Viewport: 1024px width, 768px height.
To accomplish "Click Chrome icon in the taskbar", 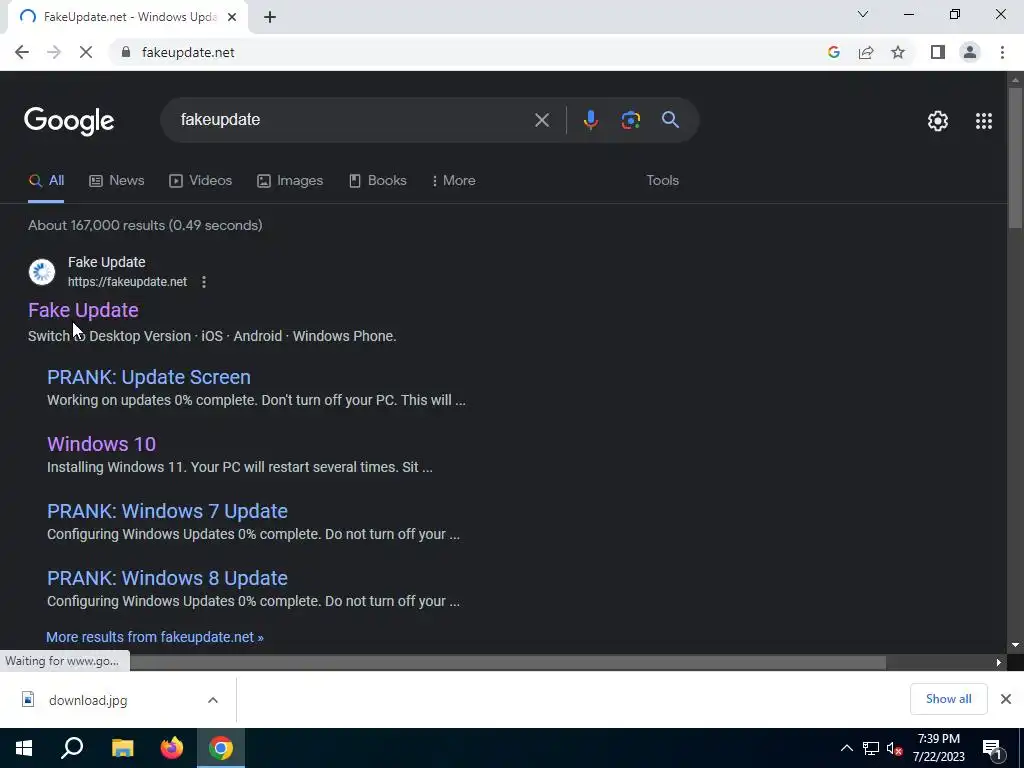I will [x=221, y=748].
